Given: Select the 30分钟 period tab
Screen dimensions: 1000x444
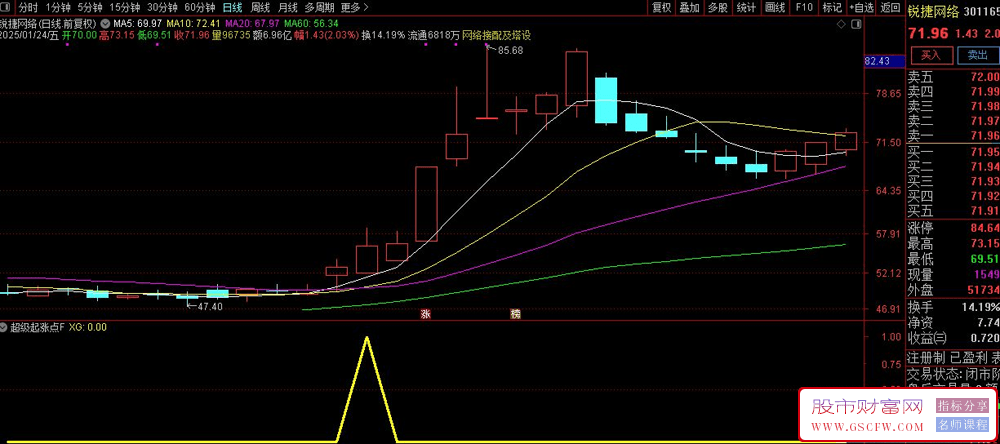Looking at the screenshot, I should tap(161, 8).
